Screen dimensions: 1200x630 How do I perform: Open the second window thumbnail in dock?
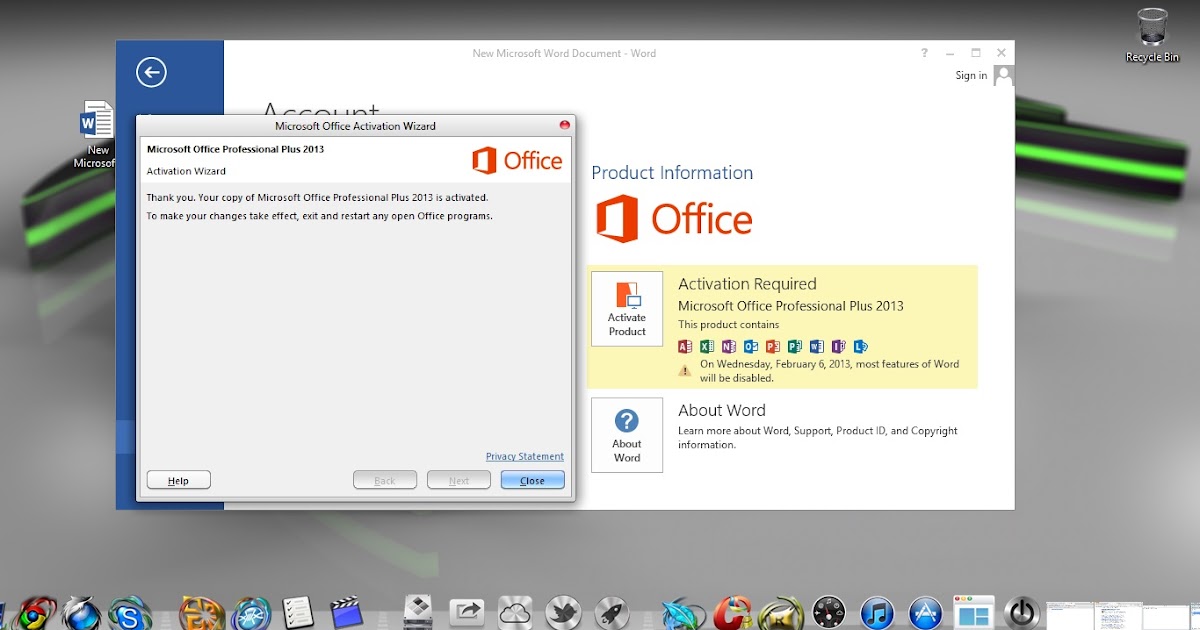coord(1118,616)
